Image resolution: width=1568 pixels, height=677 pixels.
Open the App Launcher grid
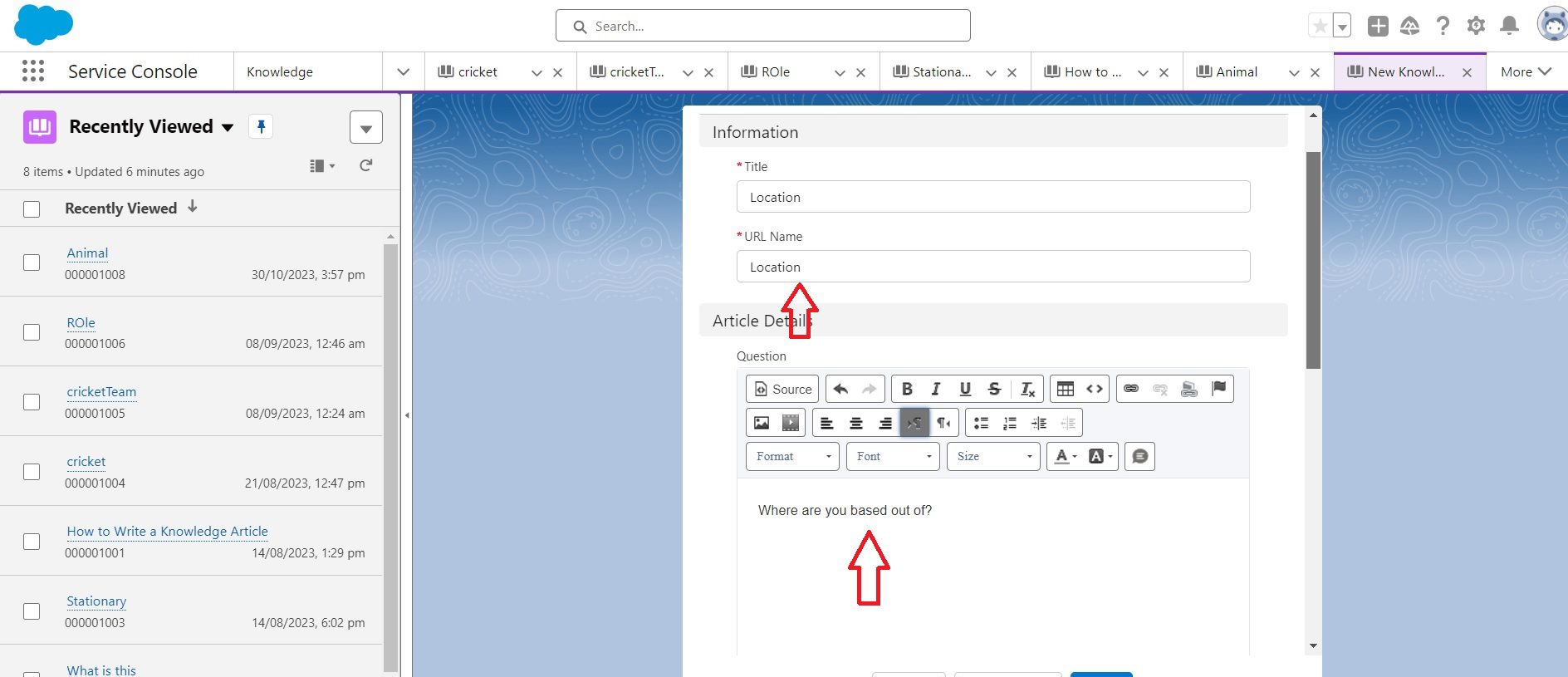(33, 71)
